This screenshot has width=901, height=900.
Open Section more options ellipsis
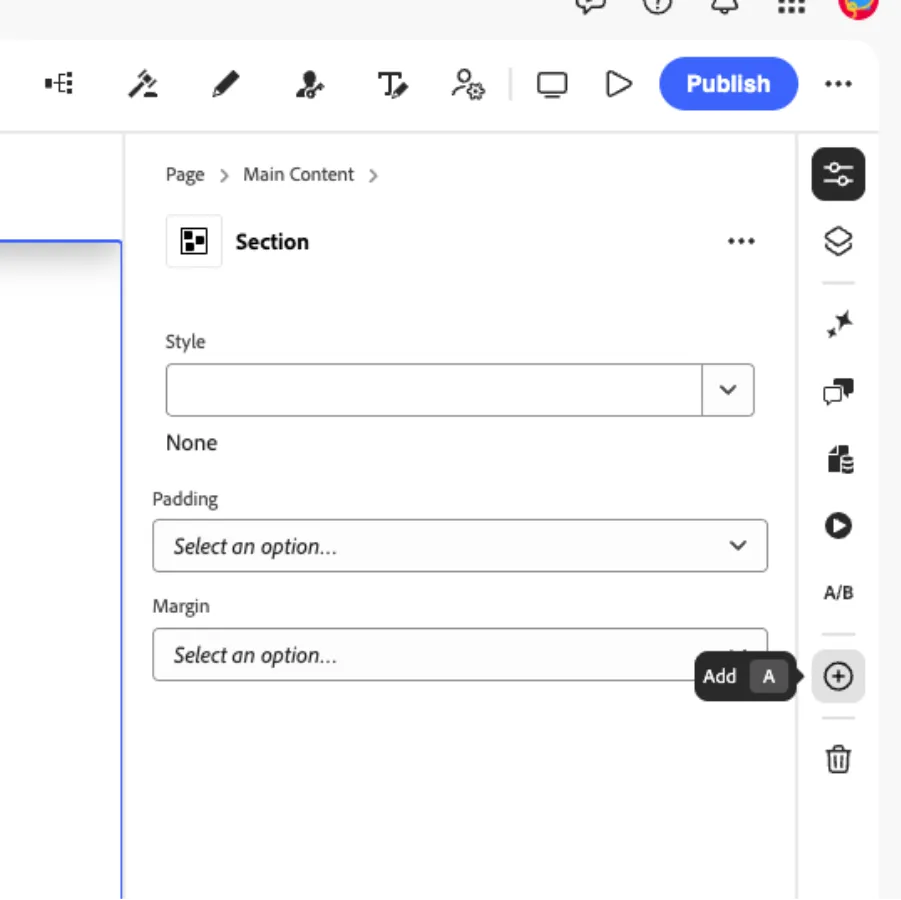741,241
